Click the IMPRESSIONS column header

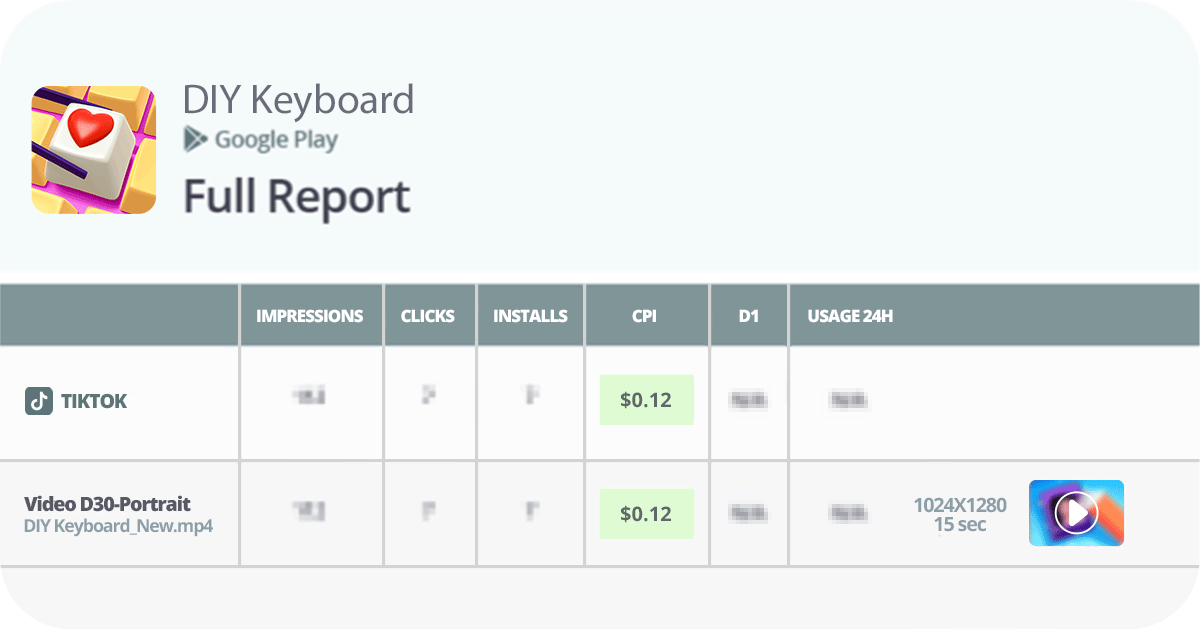click(310, 316)
